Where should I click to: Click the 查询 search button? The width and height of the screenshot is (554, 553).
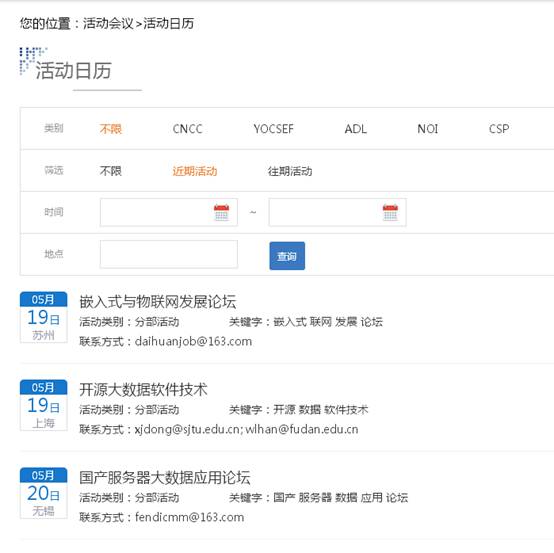click(287, 256)
